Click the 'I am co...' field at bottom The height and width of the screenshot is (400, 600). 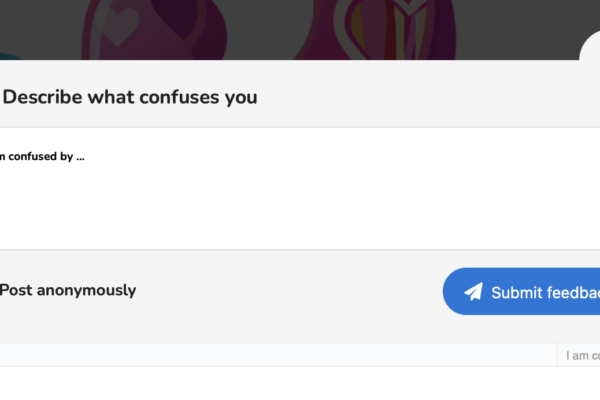pyautogui.click(x=579, y=355)
